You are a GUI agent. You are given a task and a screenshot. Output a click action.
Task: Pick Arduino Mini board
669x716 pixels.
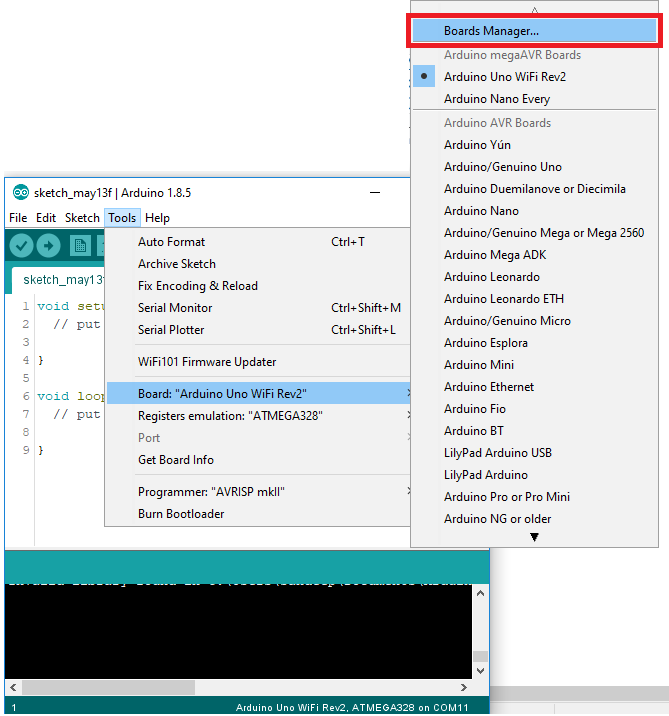[x=534, y=365]
